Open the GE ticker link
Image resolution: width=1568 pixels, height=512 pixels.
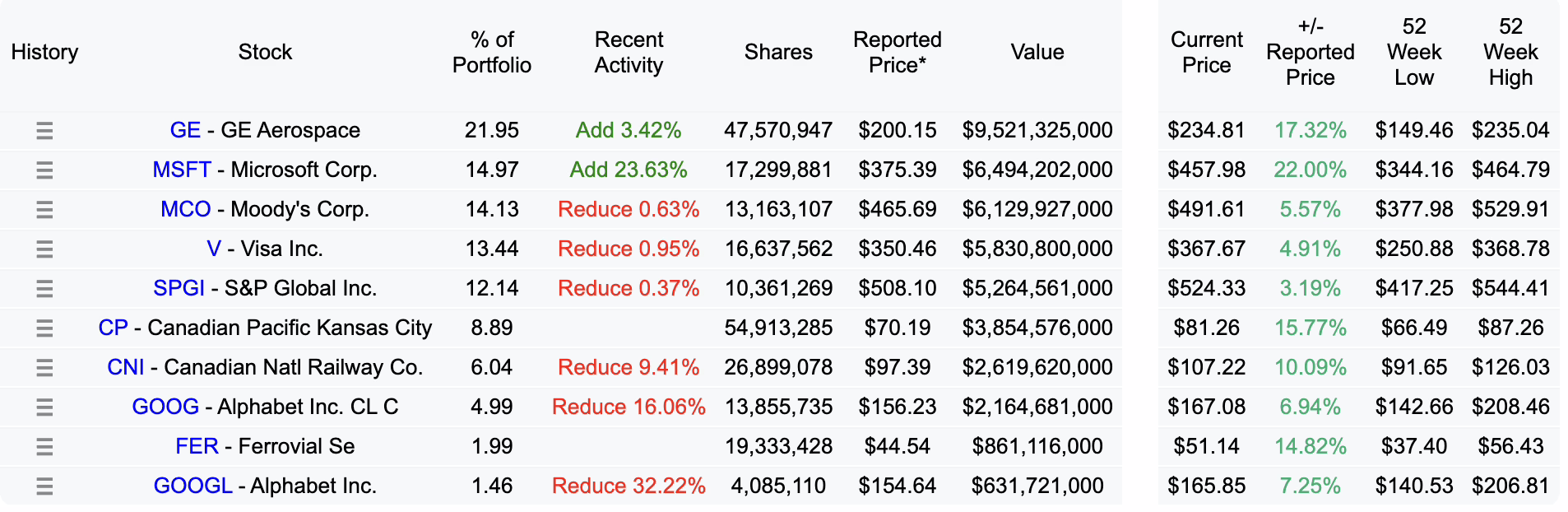tap(185, 130)
